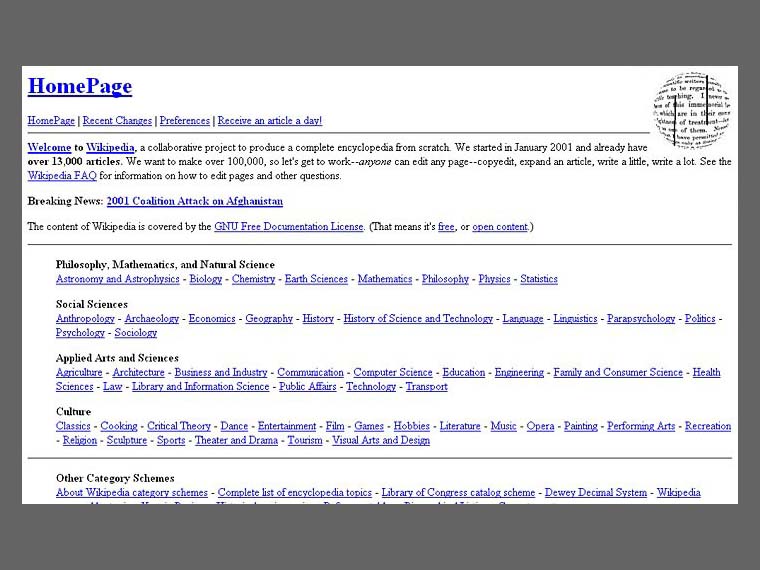Open the Wikipedia FAQ link
Viewport: 760px width, 570px height.
pyautogui.click(x=62, y=175)
